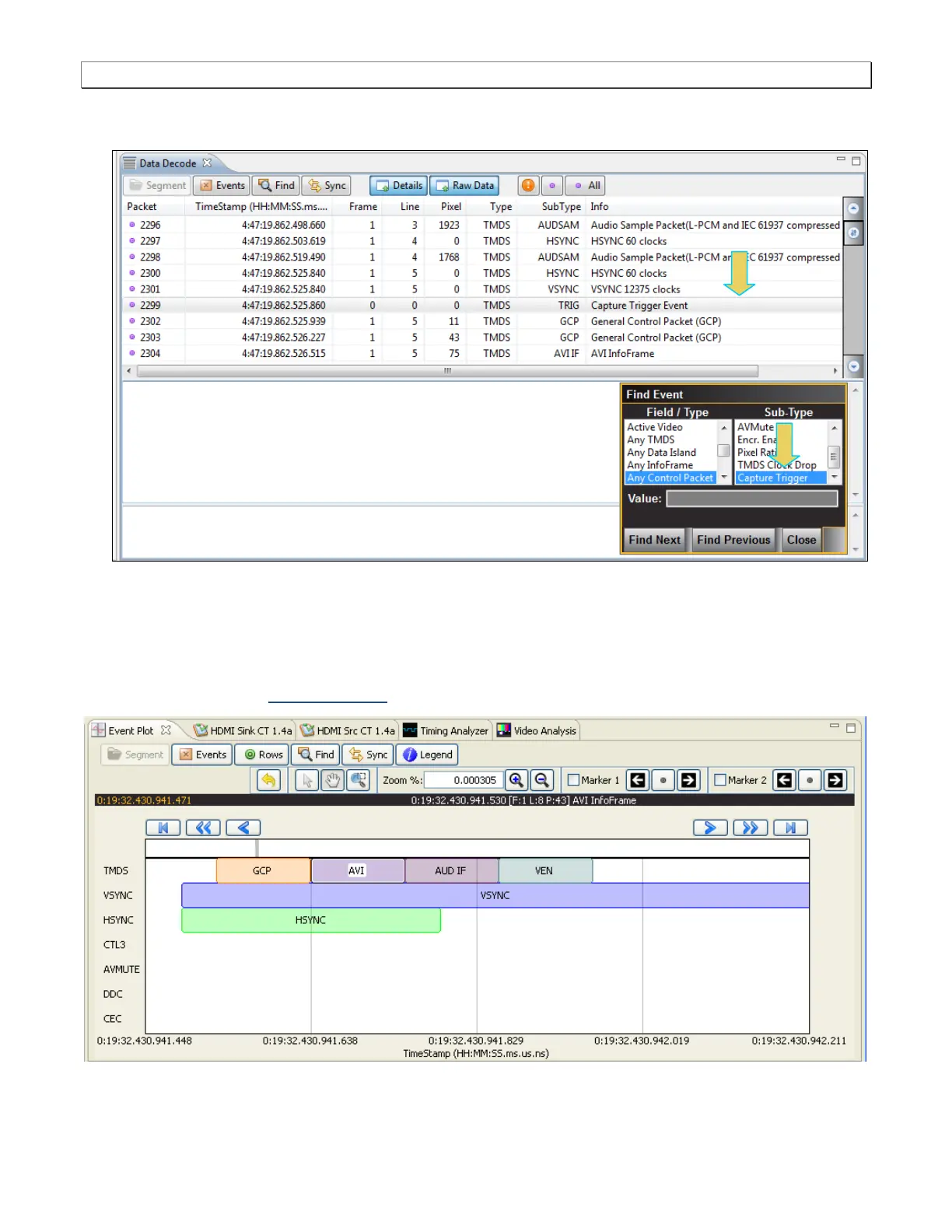This screenshot has width=952, height=1232.
Task: Click the fast rewind double-left button
Action: pyautogui.click(x=204, y=828)
